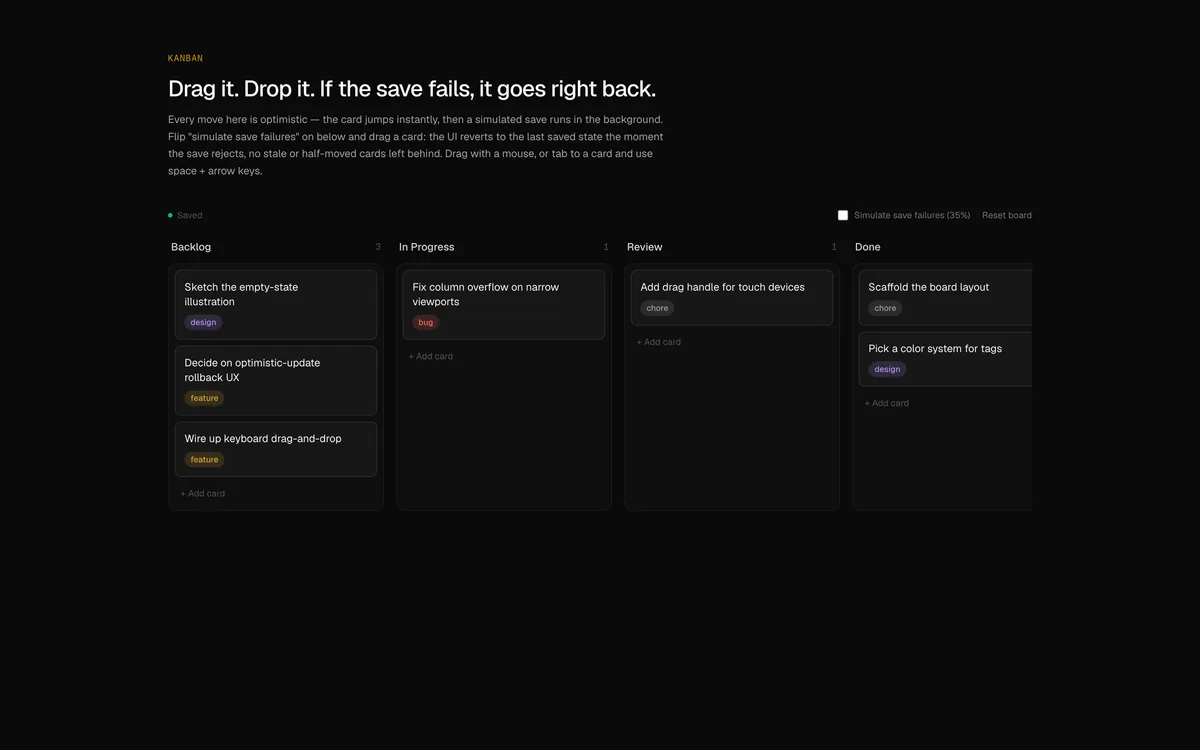Click the Backlog column title
1200x750 pixels.
click(x=191, y=247)
